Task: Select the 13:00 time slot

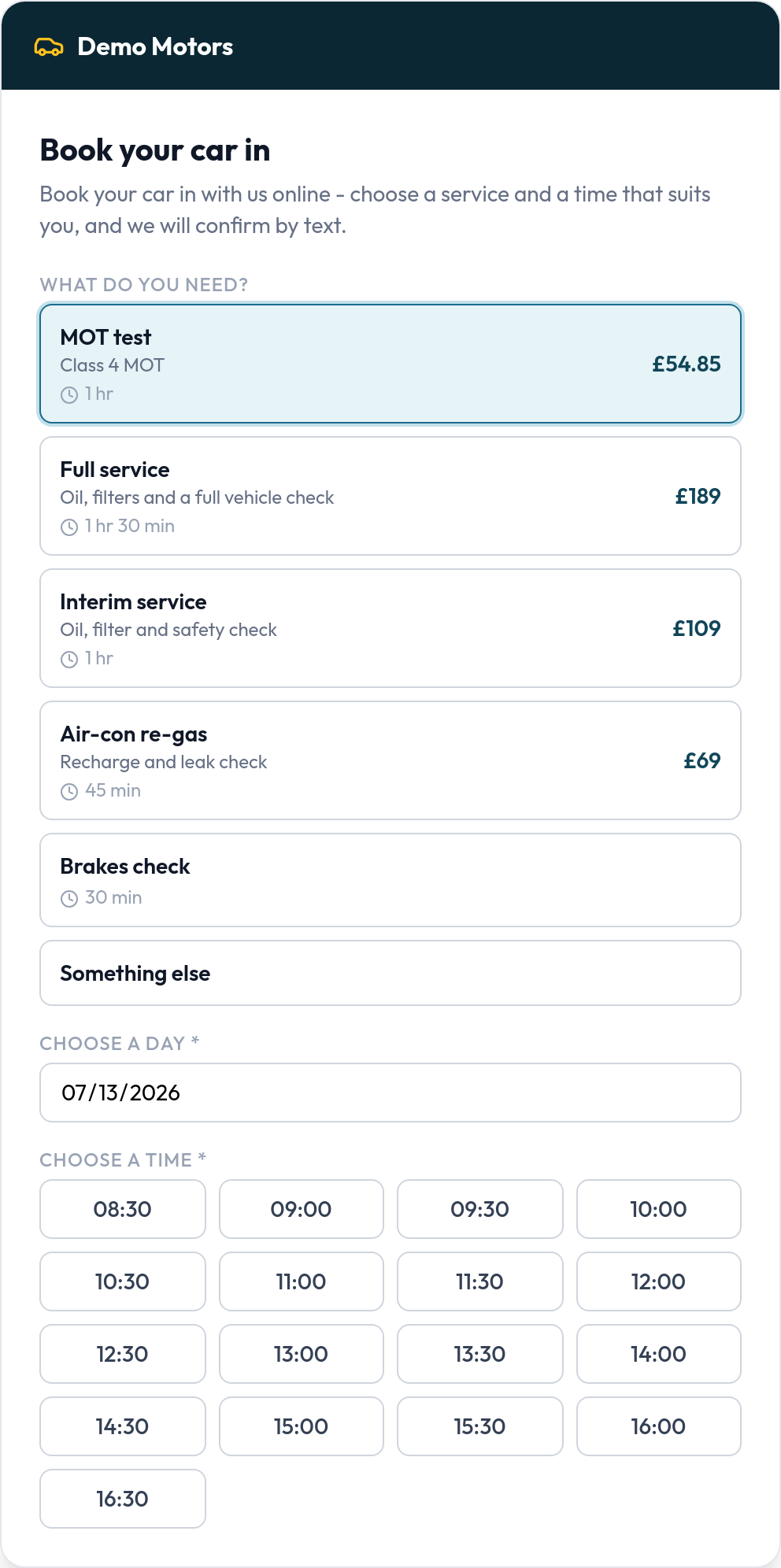Action: (302, 1354)
